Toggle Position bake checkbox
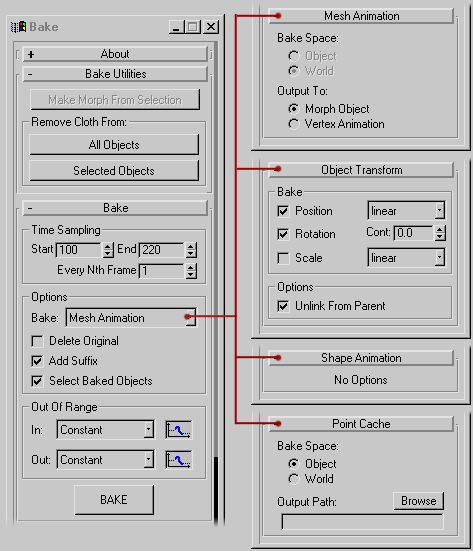 pyautogui.click(x=283, y=211)
